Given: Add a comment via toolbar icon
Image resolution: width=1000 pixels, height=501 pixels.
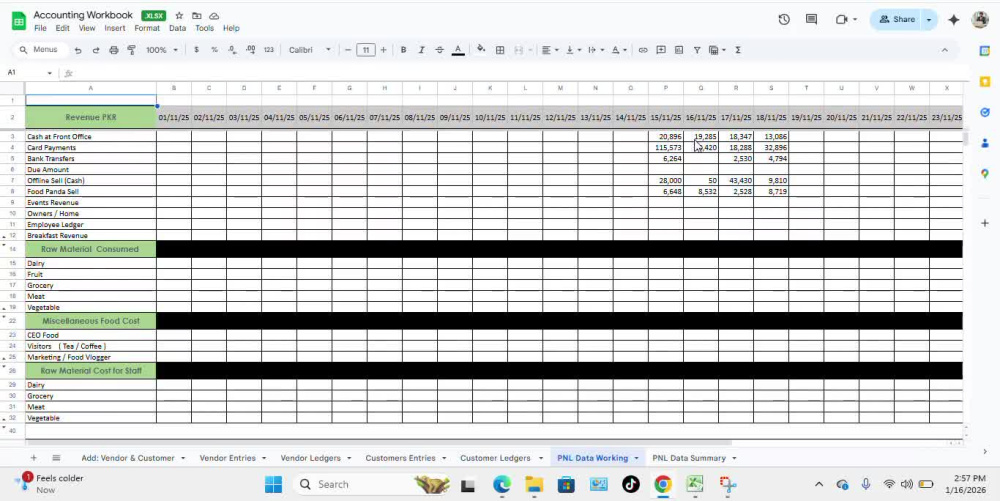Looking at the screenshot, I should tap(661, 50).
